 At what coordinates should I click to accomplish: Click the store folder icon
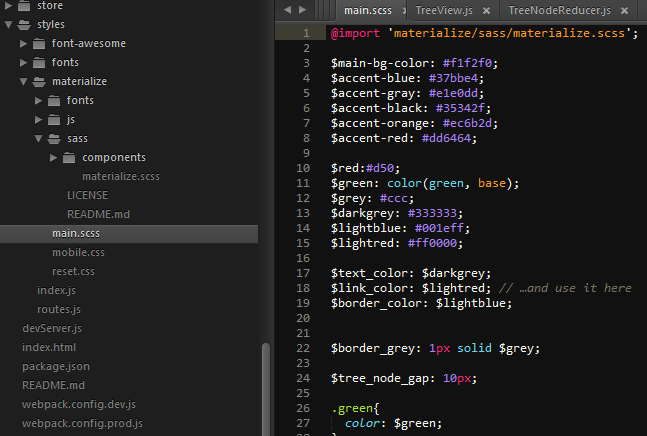coord(24,5)
